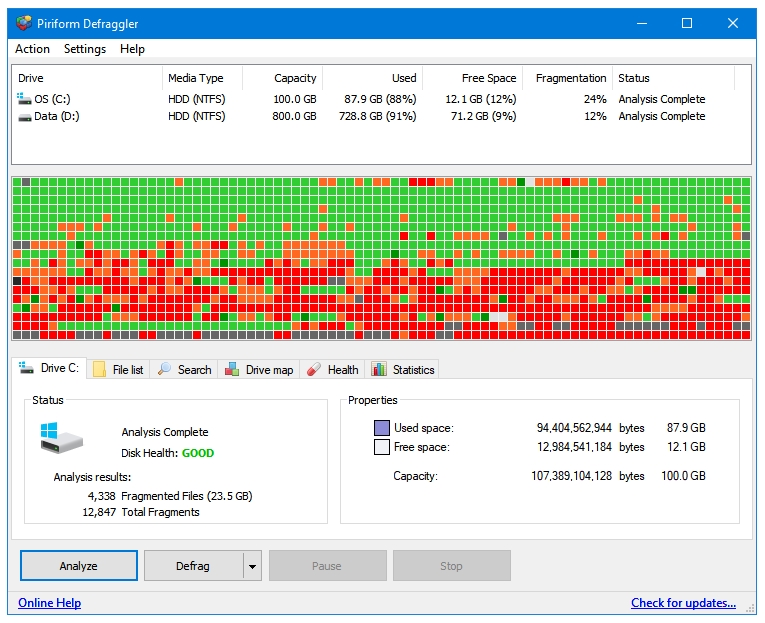The image size is (765, 623).
Task: Sort by the Free Space column header
Action: click(x=473, y=78)
